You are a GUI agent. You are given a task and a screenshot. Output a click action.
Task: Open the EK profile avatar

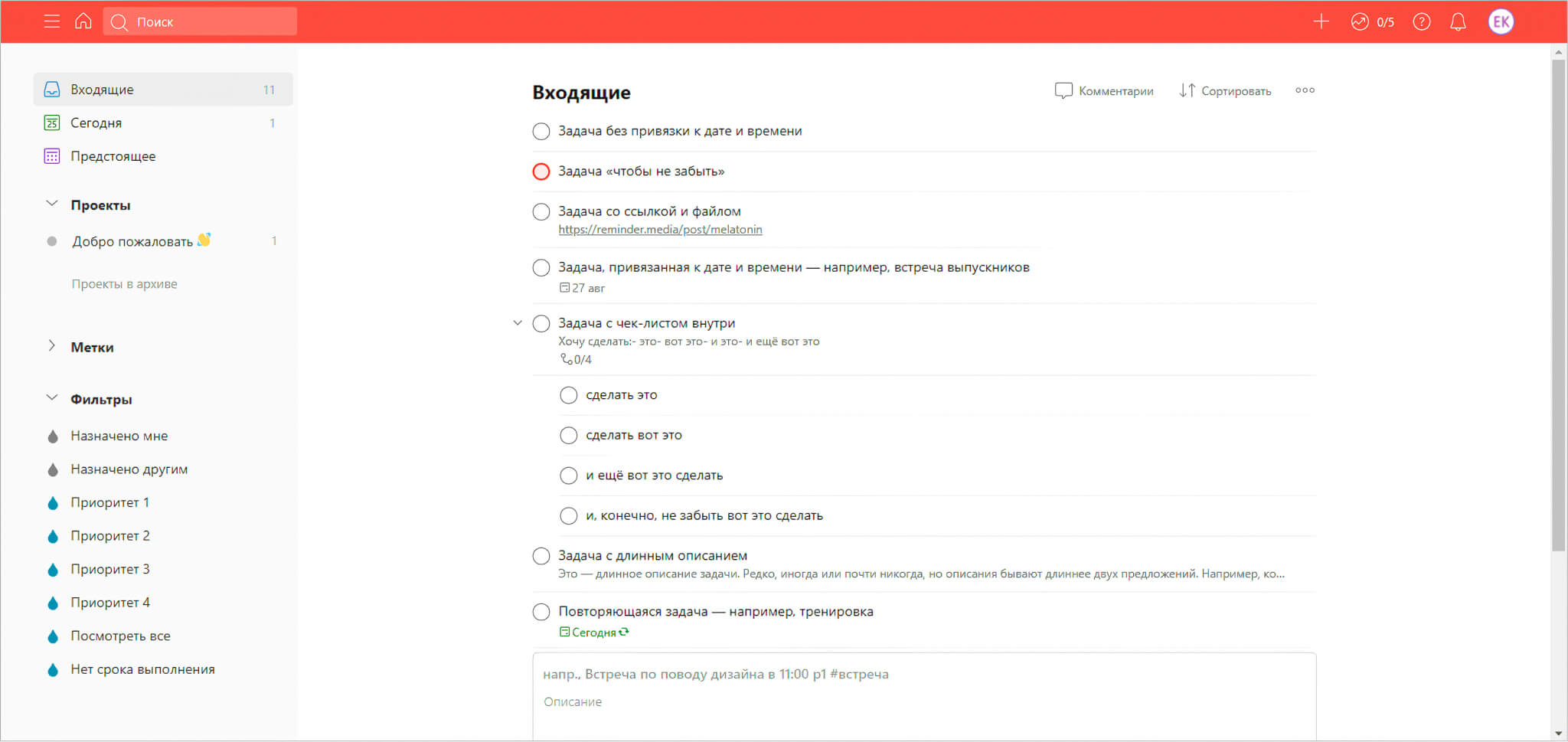point(1501,21)
